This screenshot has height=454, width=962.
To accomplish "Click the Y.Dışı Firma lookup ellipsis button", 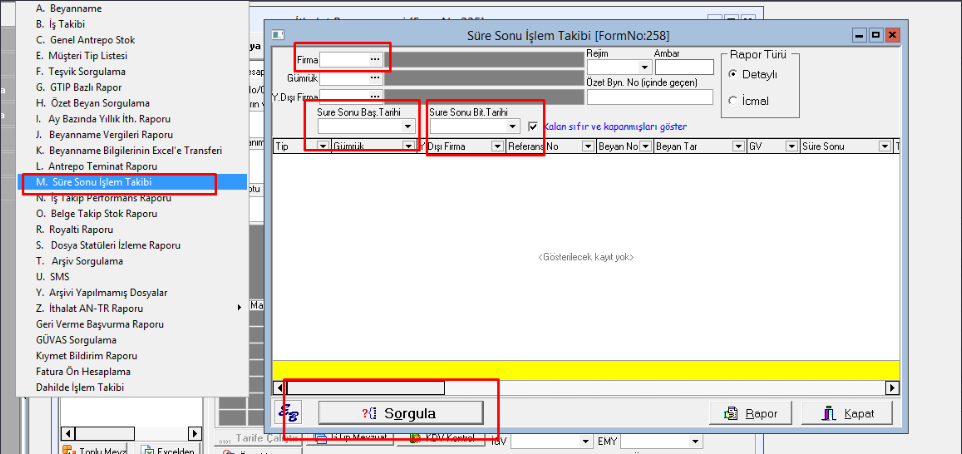I will tap(375, 97).
